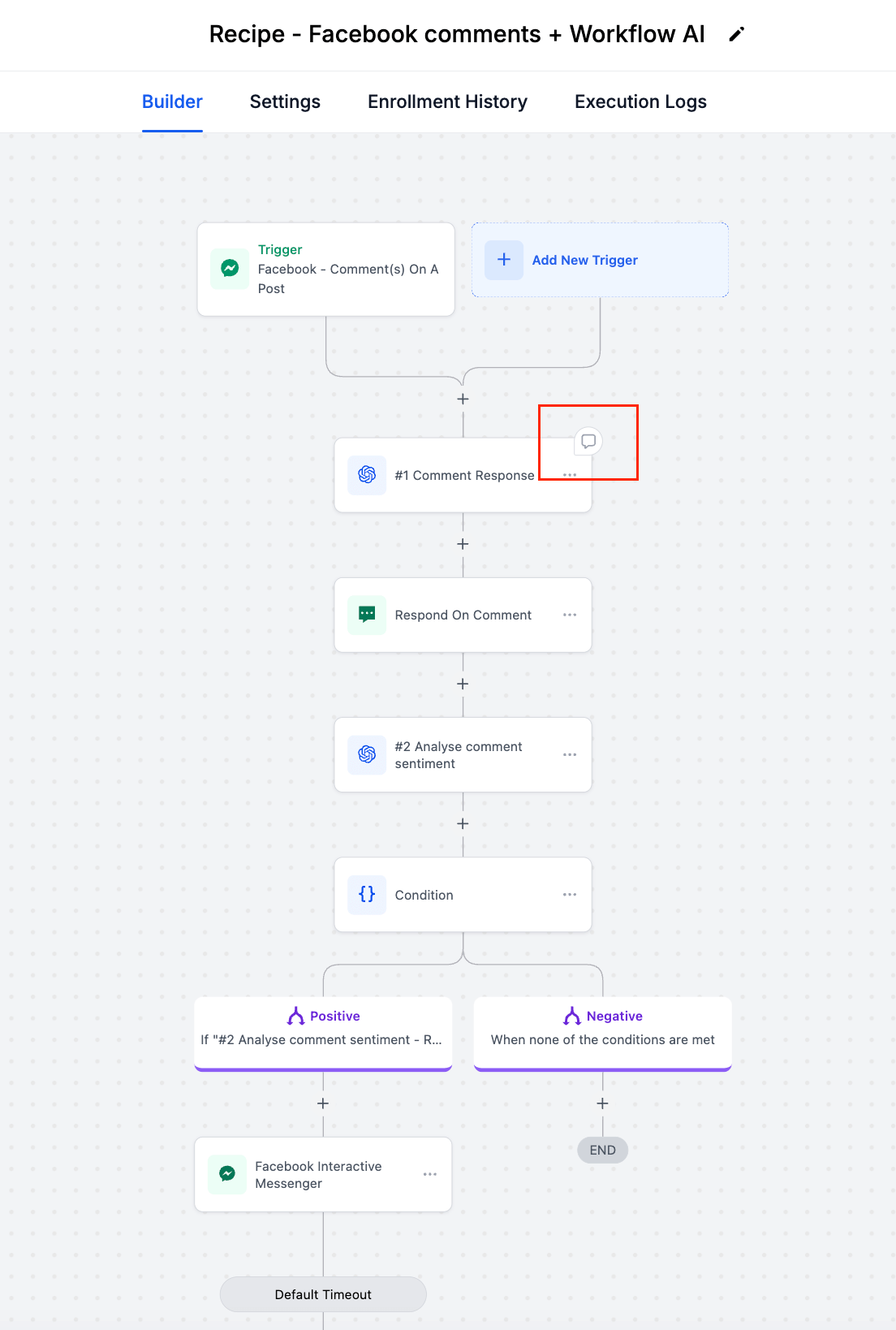Screen dimensions: 896x1330
Task: Click the OpenAI icon on #2 Analyse sentiment
Action: coord(367,754)
